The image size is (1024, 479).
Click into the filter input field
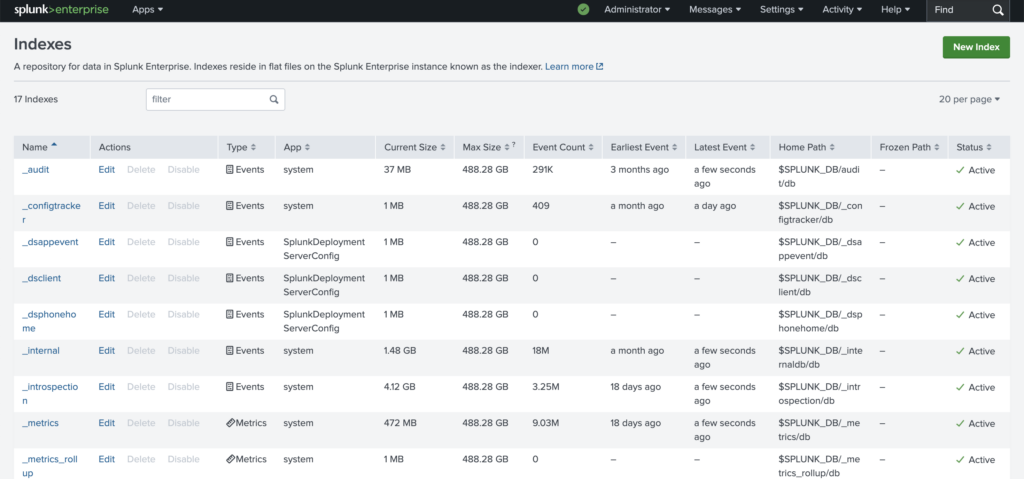(208, 99)
